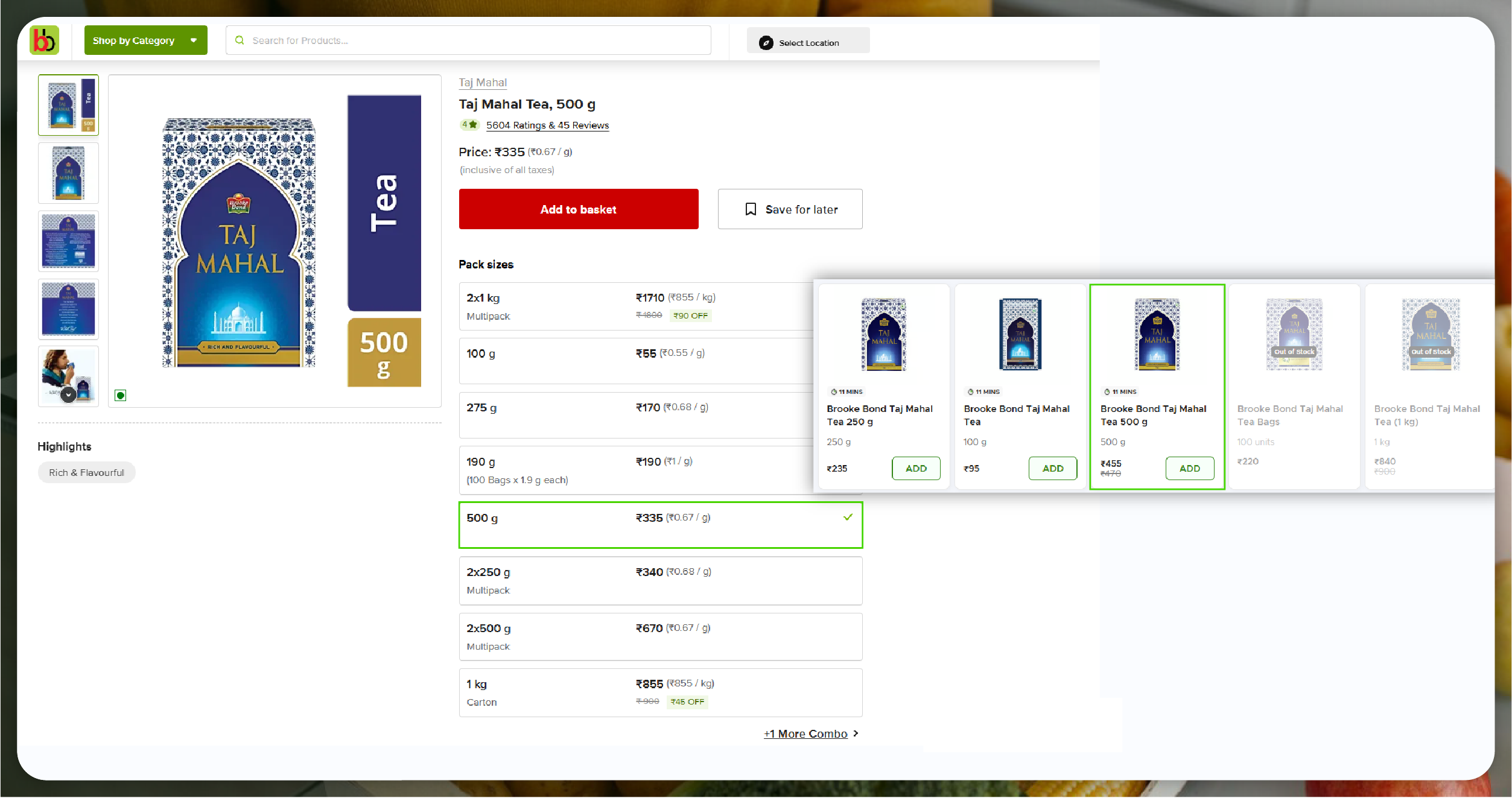This screenshot has height=798, width=1512.
Task: Click the Select Location compass icon
Action: 766,43
